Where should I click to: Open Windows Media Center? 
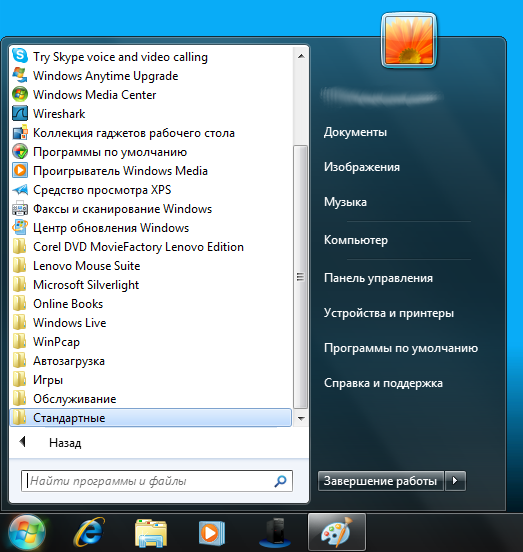[x=151, y=95]
